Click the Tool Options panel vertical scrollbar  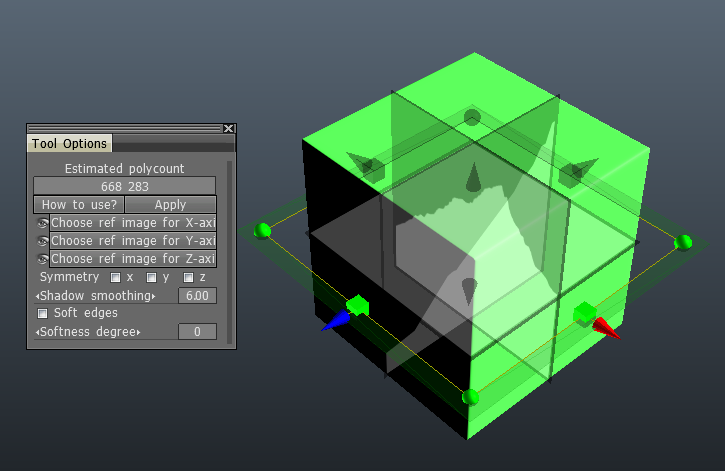point(229,252)
